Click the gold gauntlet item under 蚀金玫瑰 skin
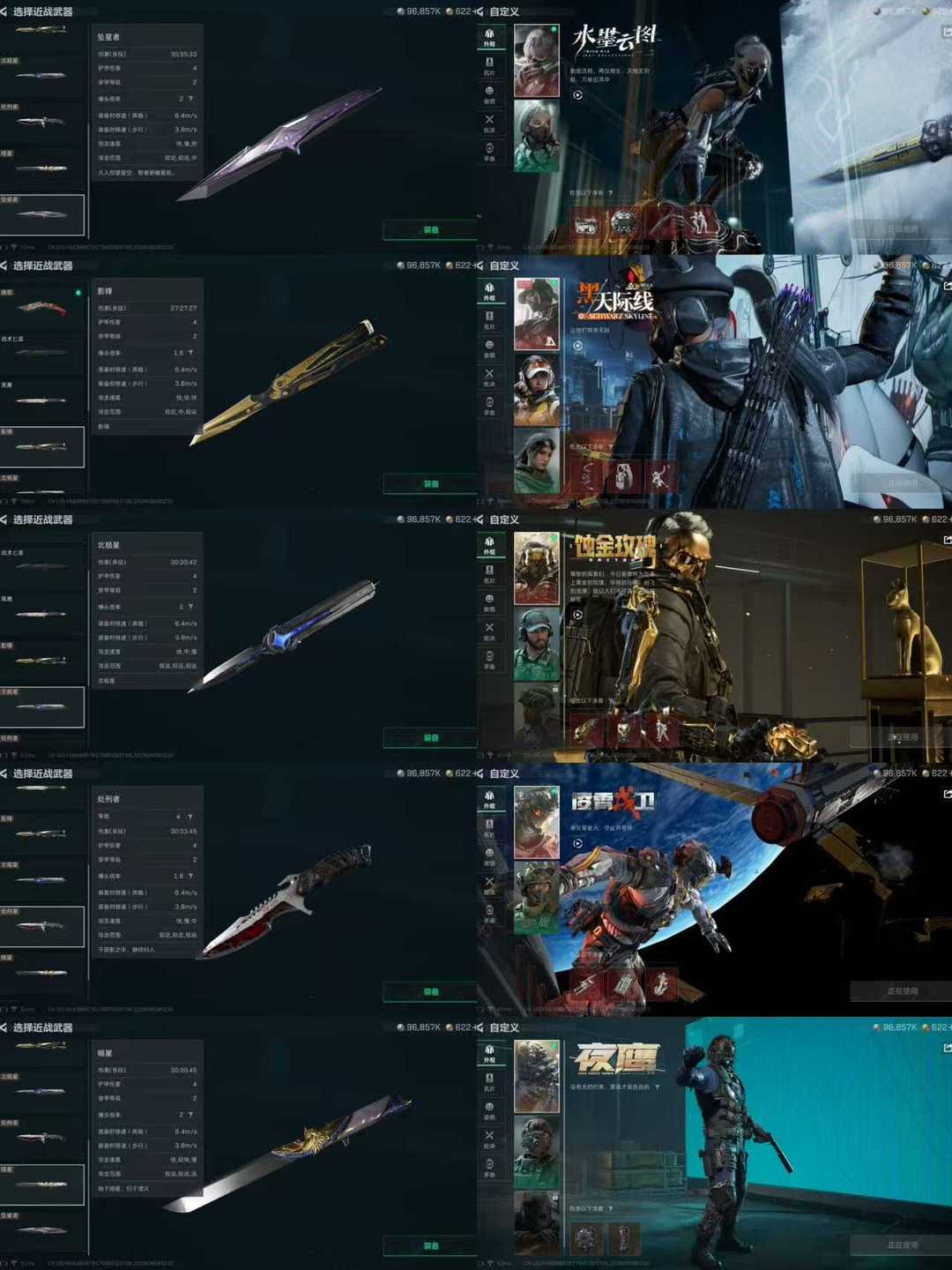 tap(585, 731)
